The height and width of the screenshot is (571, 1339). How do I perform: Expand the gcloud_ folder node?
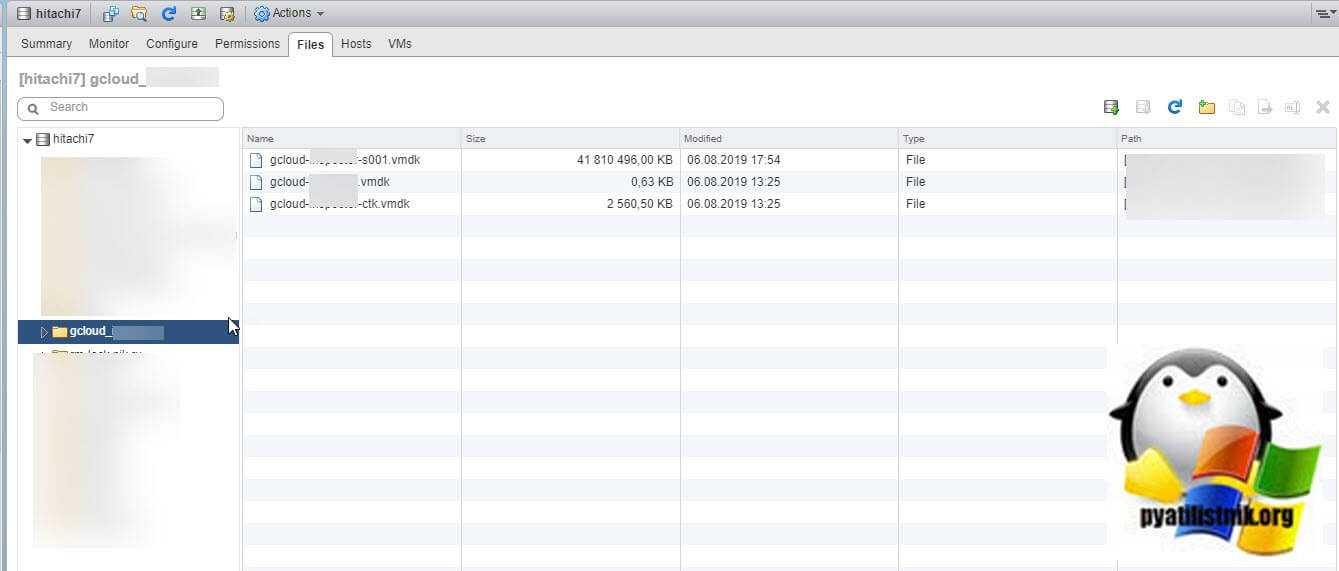pyautogui.click(x=44, y=332)
